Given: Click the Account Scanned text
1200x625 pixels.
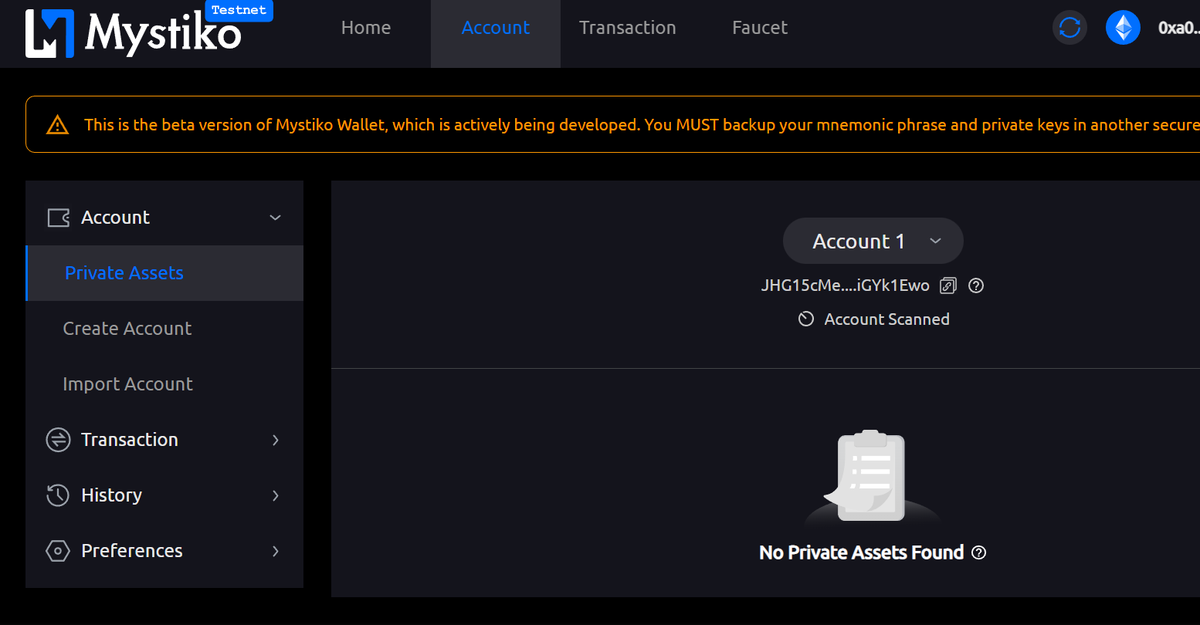Looking at the screenshot, I should tap(887, 319).
